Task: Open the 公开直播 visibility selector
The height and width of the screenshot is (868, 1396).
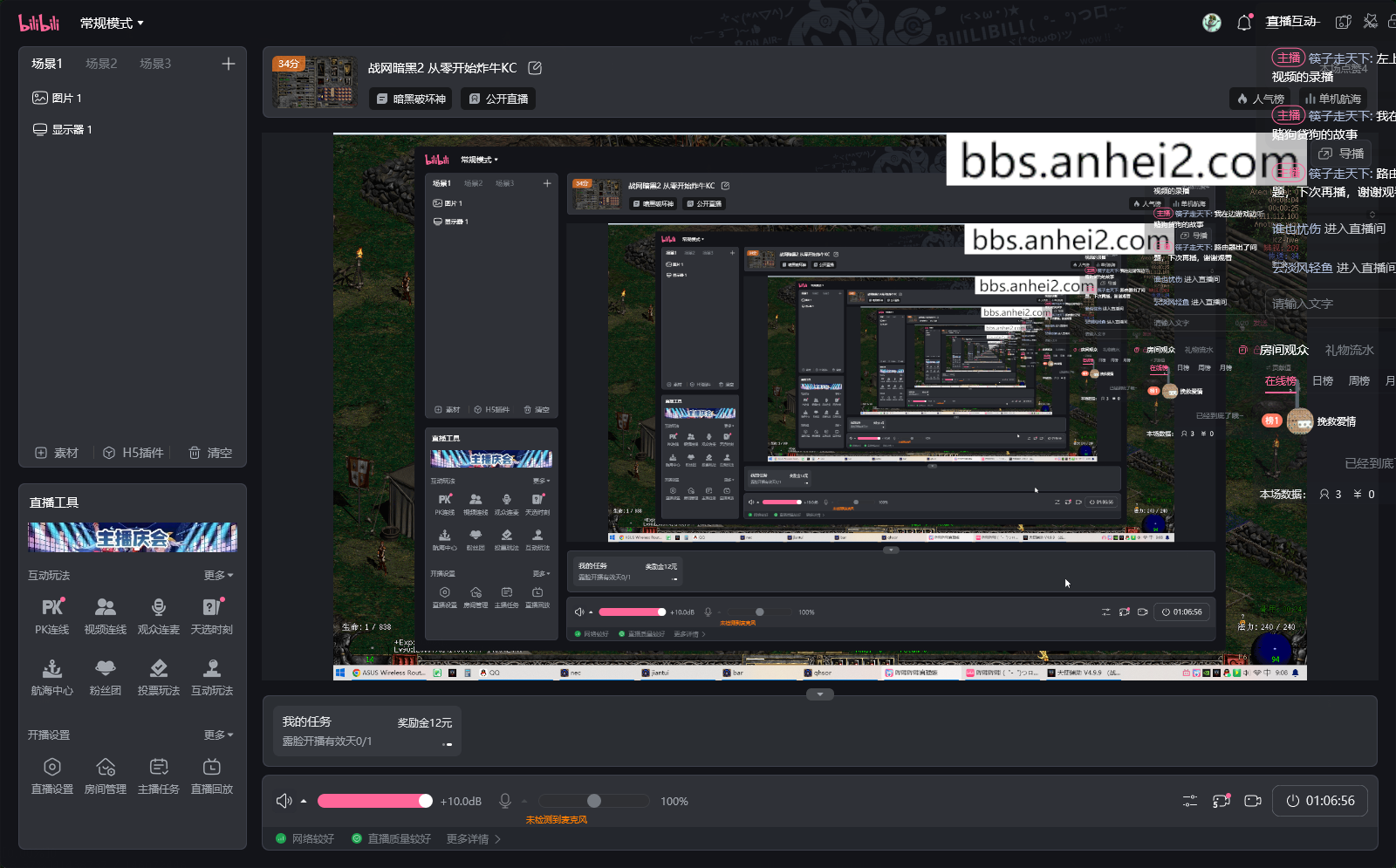Action: click(499, 99)
